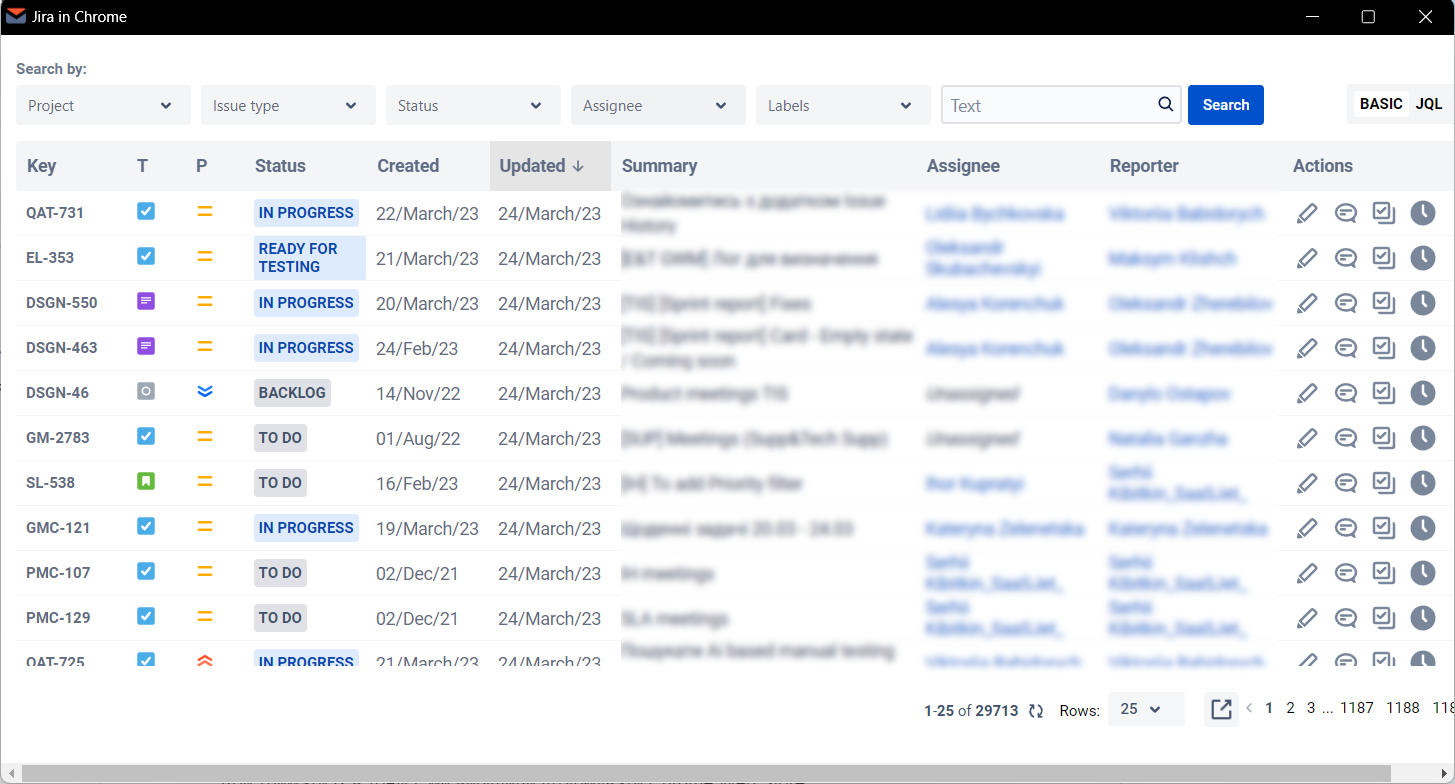Click the magnifier icon in the Text field
1455x784 pixels.
pos(1165,104)
